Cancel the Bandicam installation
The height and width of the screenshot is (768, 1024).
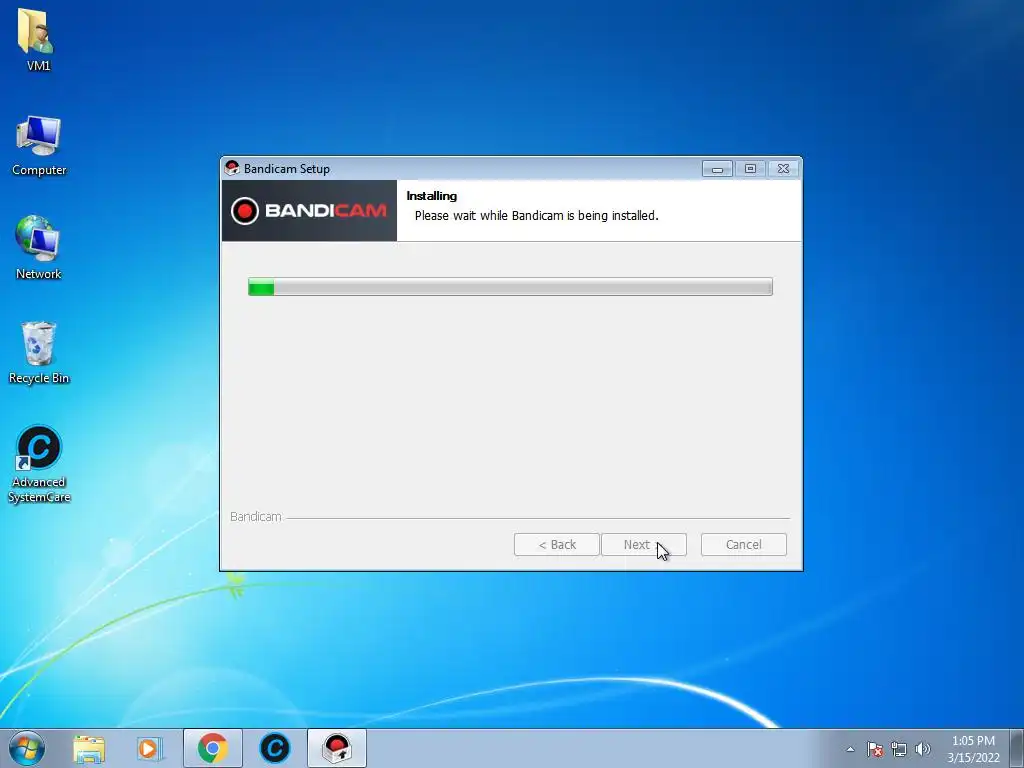743,545
